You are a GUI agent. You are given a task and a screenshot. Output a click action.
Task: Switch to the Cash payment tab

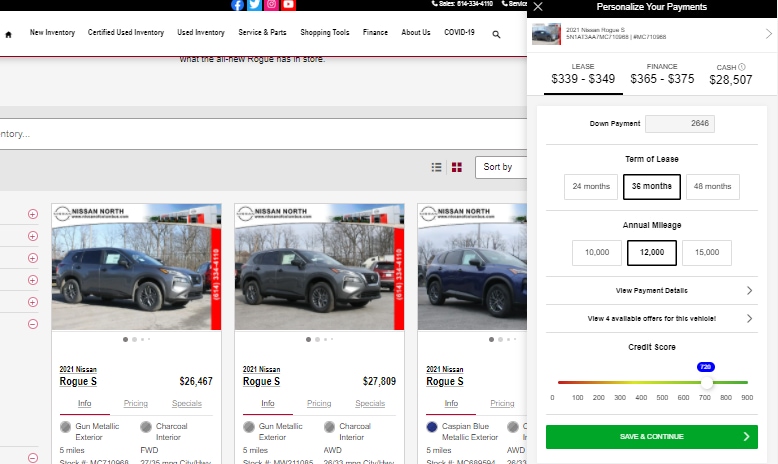tap(730, 74)
